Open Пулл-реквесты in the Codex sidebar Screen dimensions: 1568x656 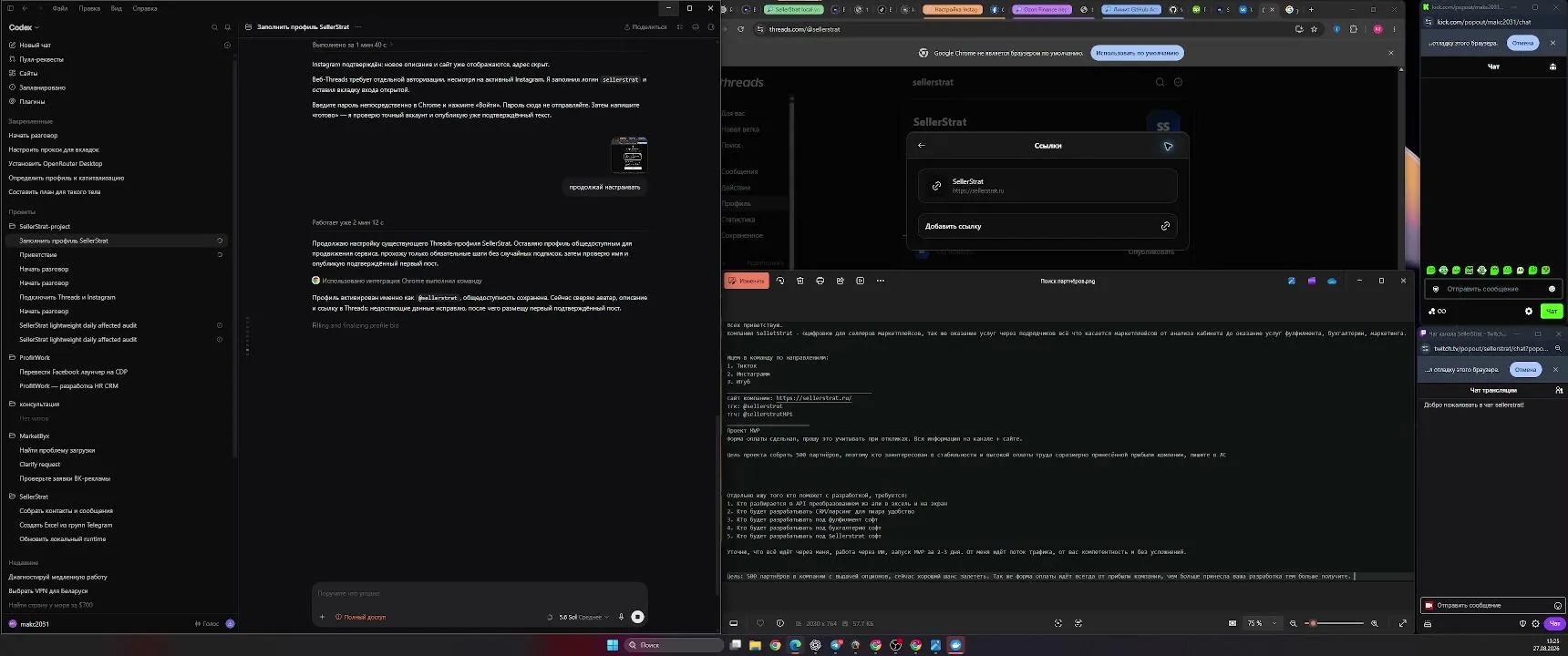tap(41, 59)
